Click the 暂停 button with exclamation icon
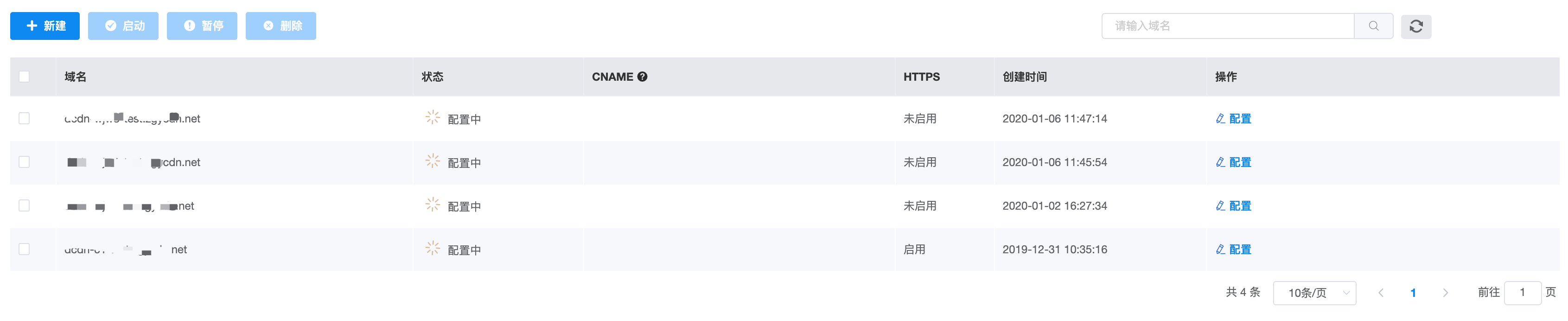 pos(202,26)
